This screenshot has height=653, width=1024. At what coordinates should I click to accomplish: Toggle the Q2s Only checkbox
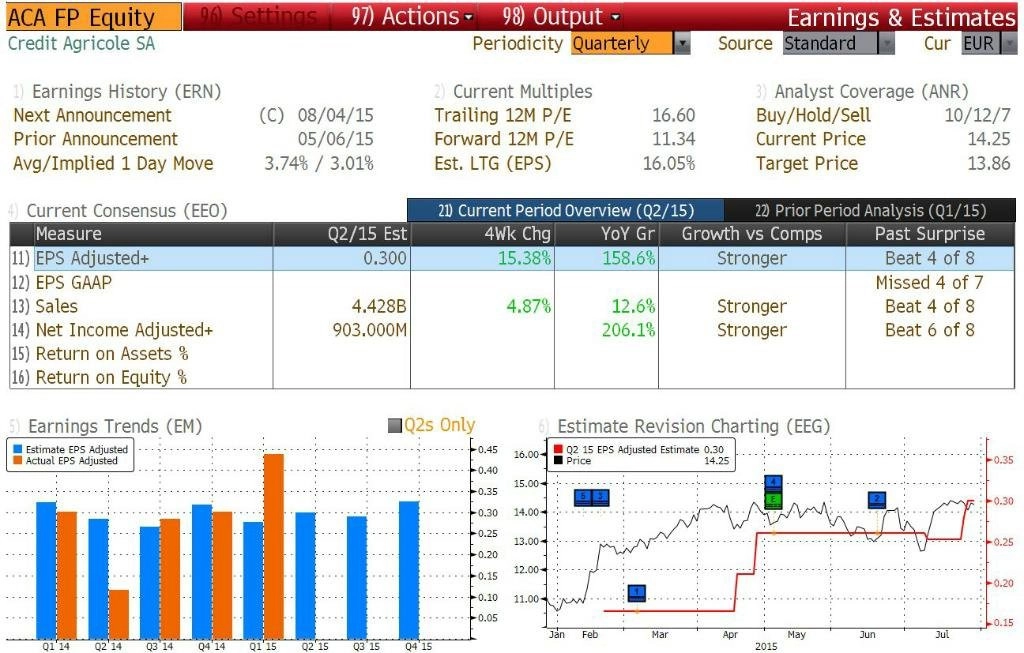coord(394,426)
